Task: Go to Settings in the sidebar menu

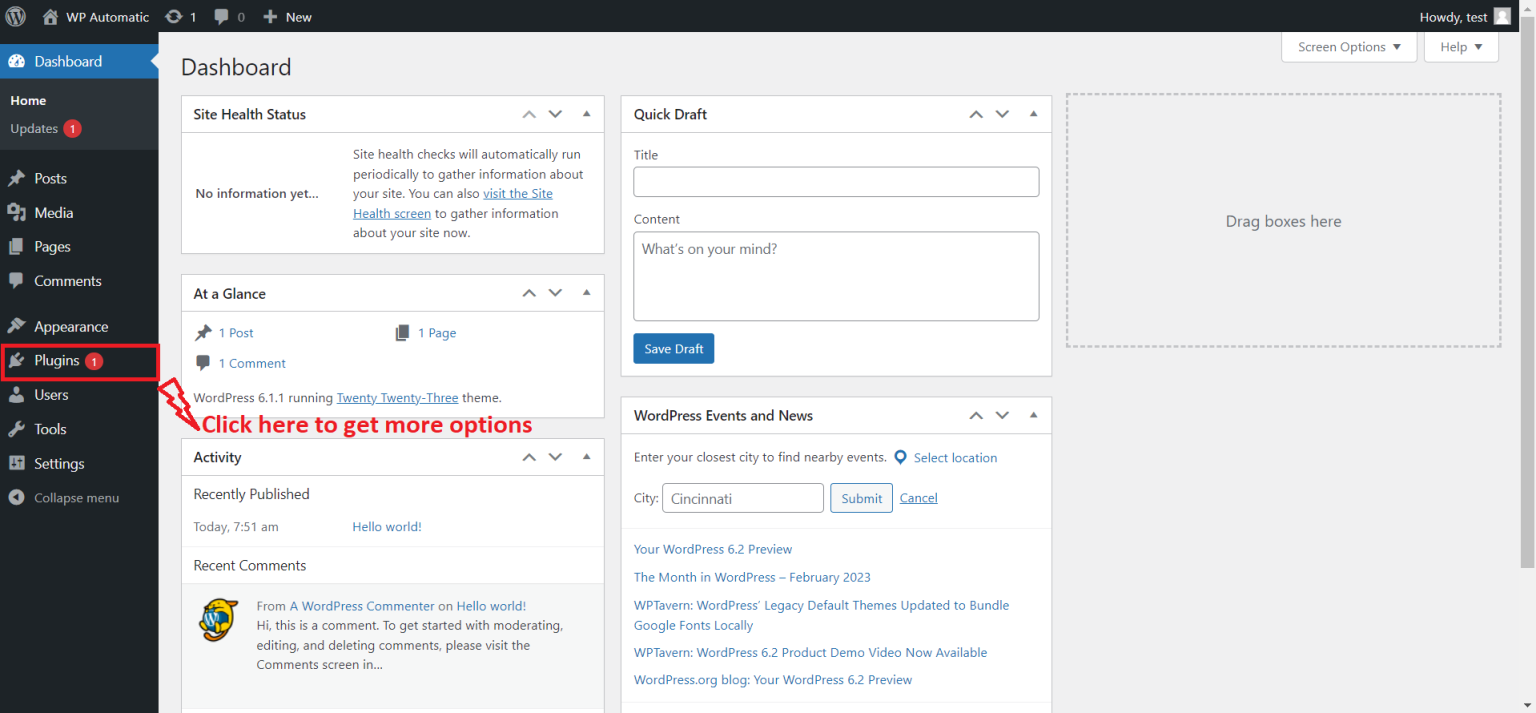Action: (x=59, y=463)
